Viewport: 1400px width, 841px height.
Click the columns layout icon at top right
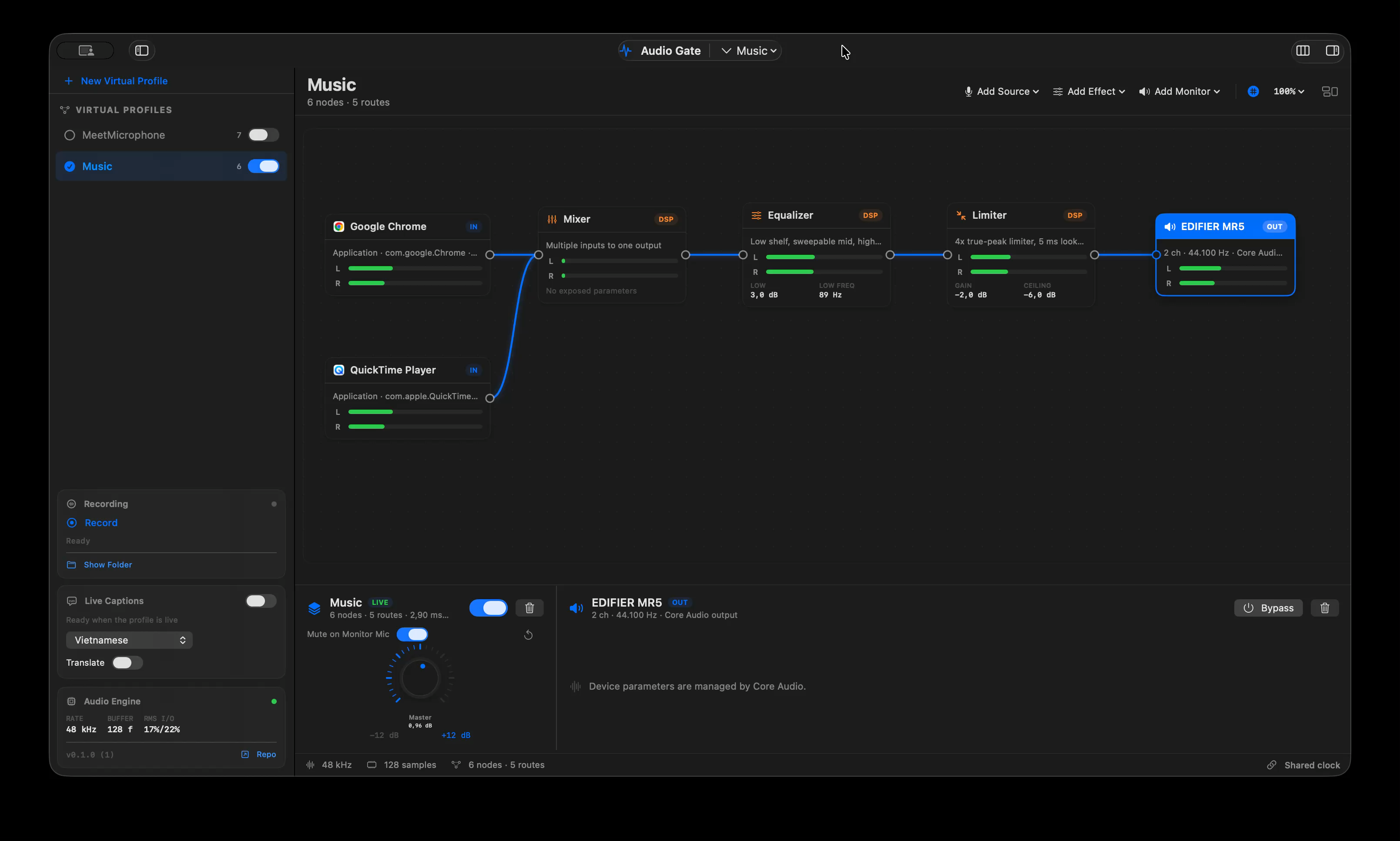pos(1303,50)
